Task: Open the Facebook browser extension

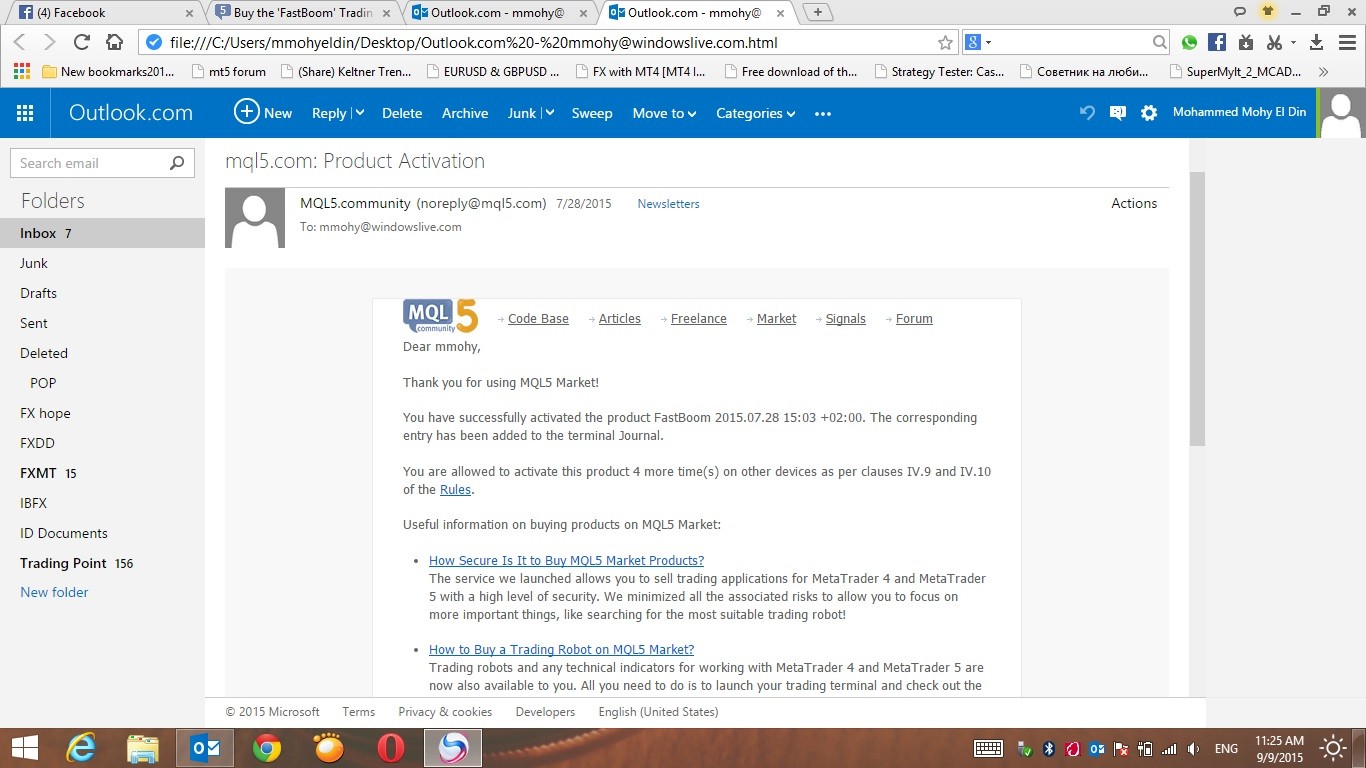Action: (x=1217, y=42)
